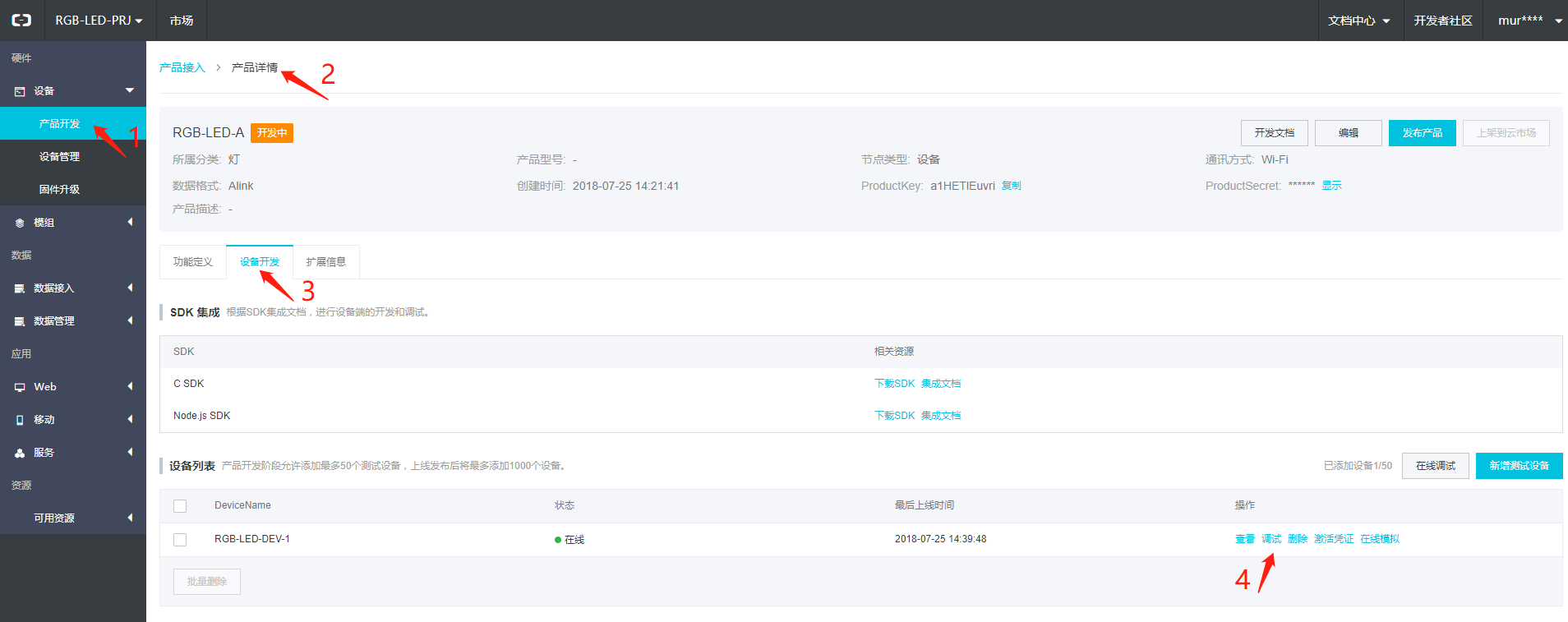
Task: Click the 设备 sidebar icon
Action: (x=20, y=91)
